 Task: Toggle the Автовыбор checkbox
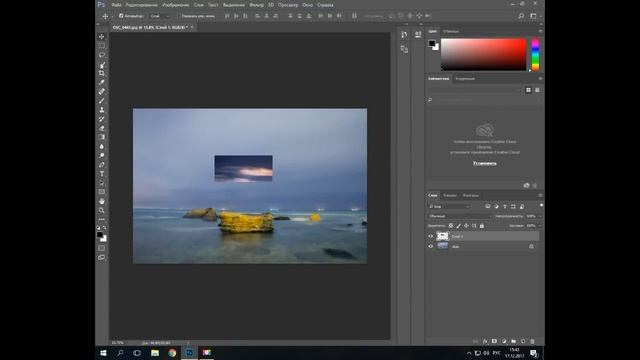point(121,16)
